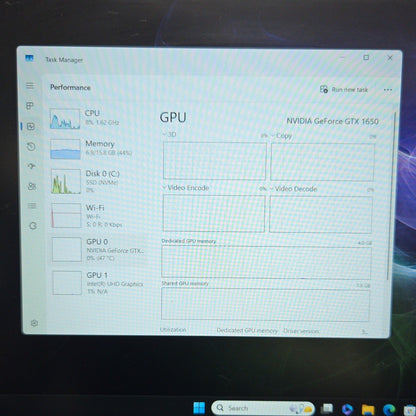Viewport: 416px width, 416px height.
Task: Select Memory in the performance list
Action: (x=97, y=149)
